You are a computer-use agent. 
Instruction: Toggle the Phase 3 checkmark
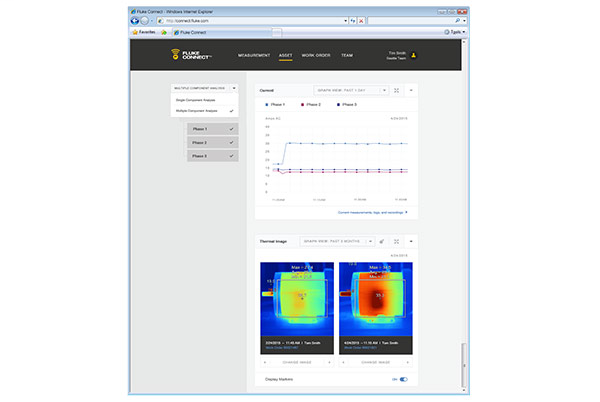click(231, 156)
